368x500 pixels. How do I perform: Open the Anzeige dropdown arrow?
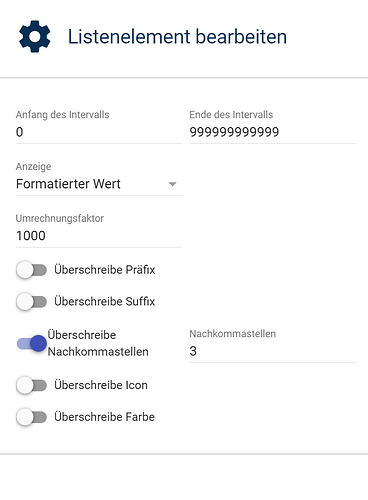(172, 184)
